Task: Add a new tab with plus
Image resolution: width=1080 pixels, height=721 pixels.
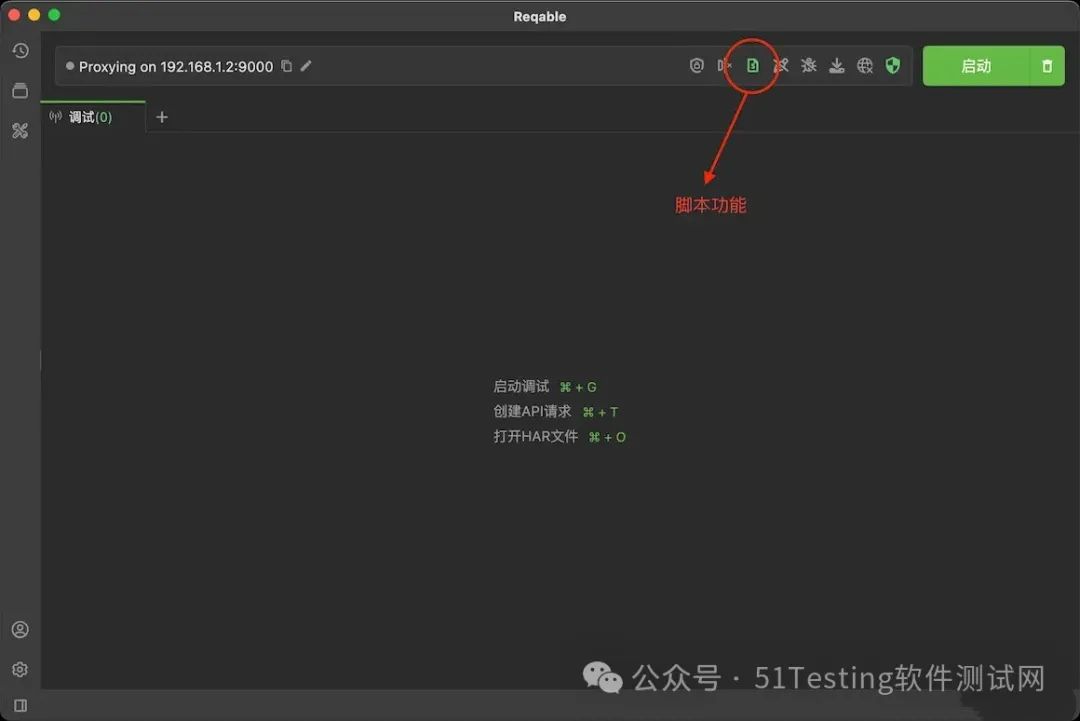Action: pyautogui.click(x=162, y=117)
